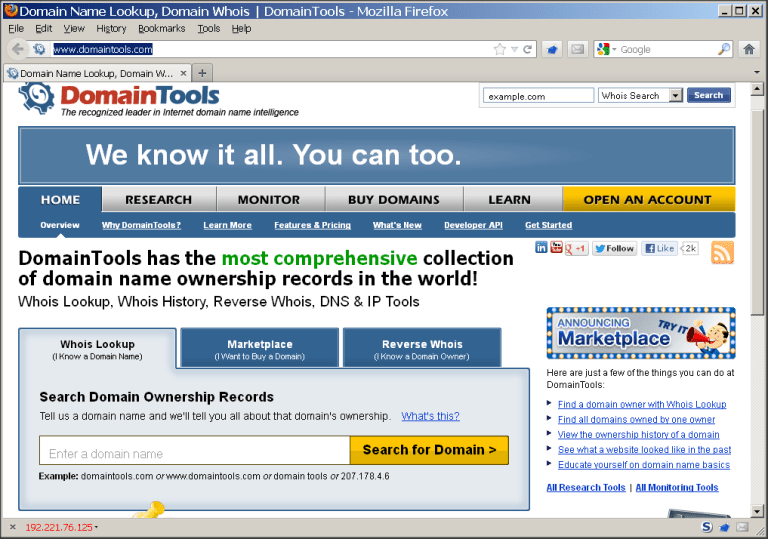Open the address bar history dropdown arrow
Screen dimensions: 768x539
point(514,49)
